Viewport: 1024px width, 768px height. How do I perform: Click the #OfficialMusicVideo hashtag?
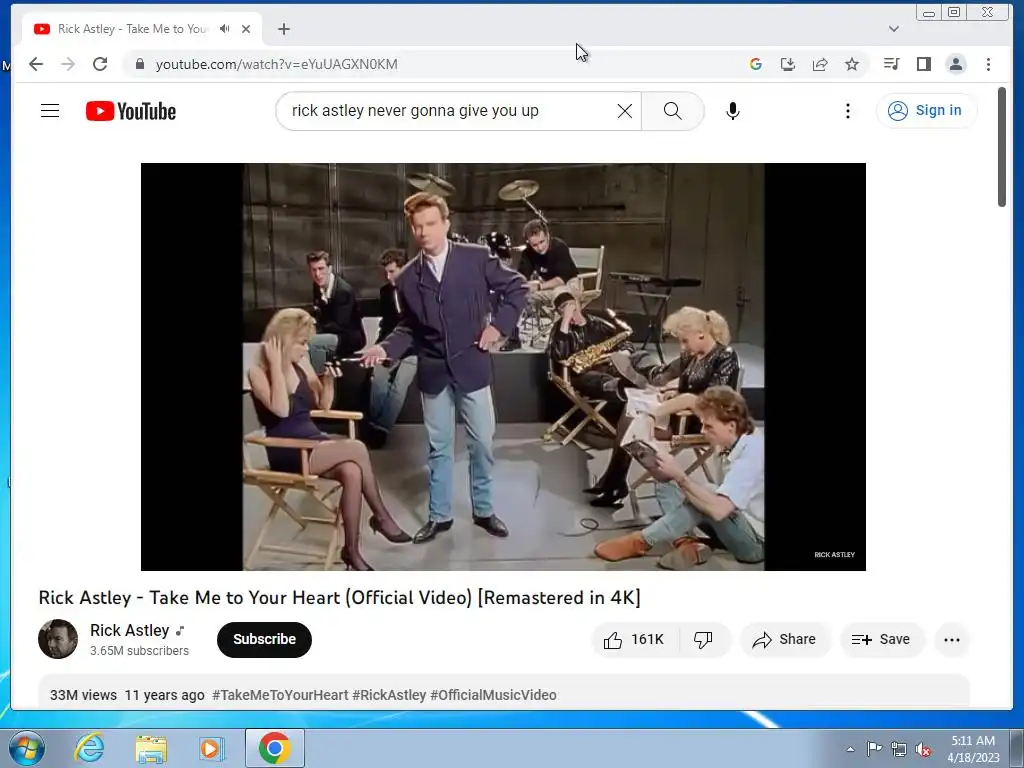click(x=494, y=695)
